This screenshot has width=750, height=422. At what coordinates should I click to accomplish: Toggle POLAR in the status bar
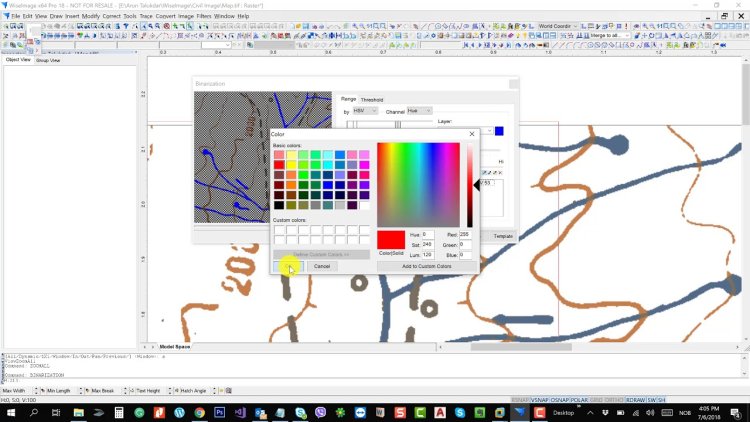pos(579,400)
